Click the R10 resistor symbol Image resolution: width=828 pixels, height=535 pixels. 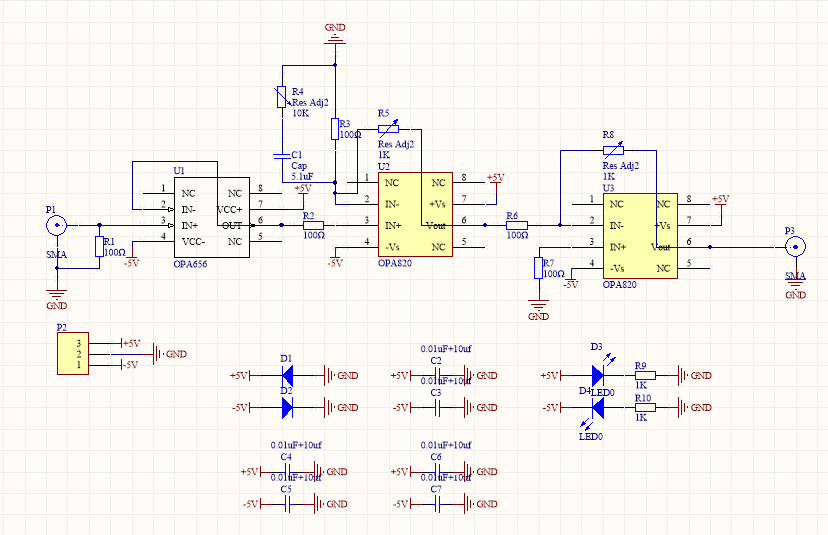coord(645,407)
